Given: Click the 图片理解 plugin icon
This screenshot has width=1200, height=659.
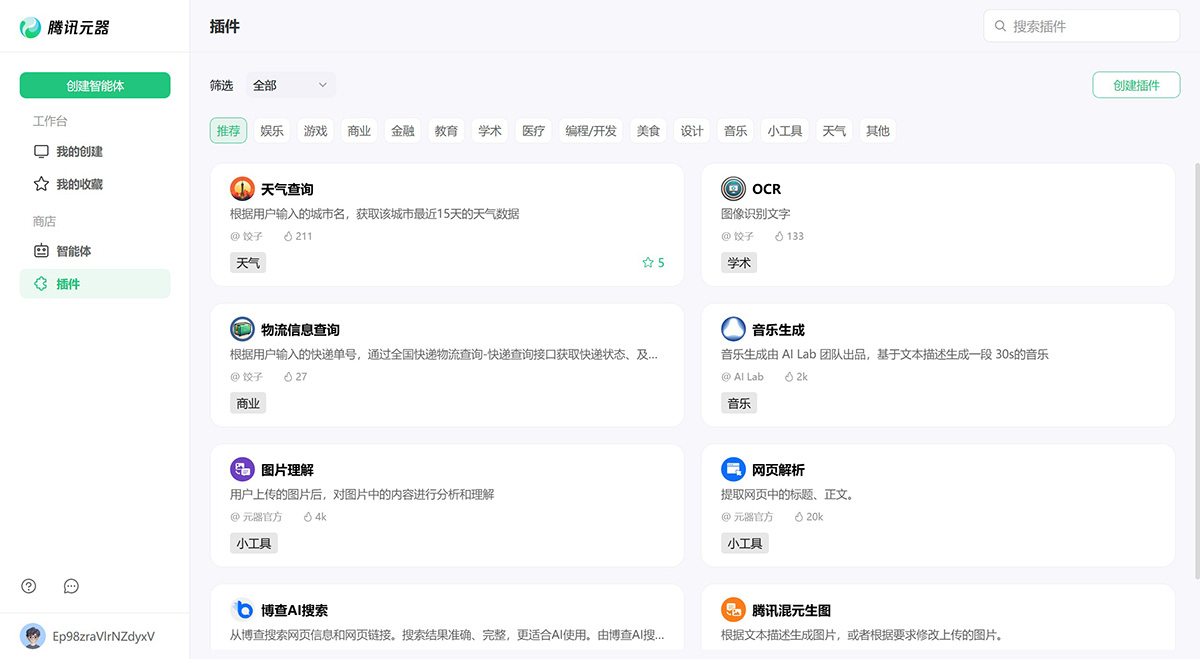Looking at the screenshot, I should tap(241, 469).
